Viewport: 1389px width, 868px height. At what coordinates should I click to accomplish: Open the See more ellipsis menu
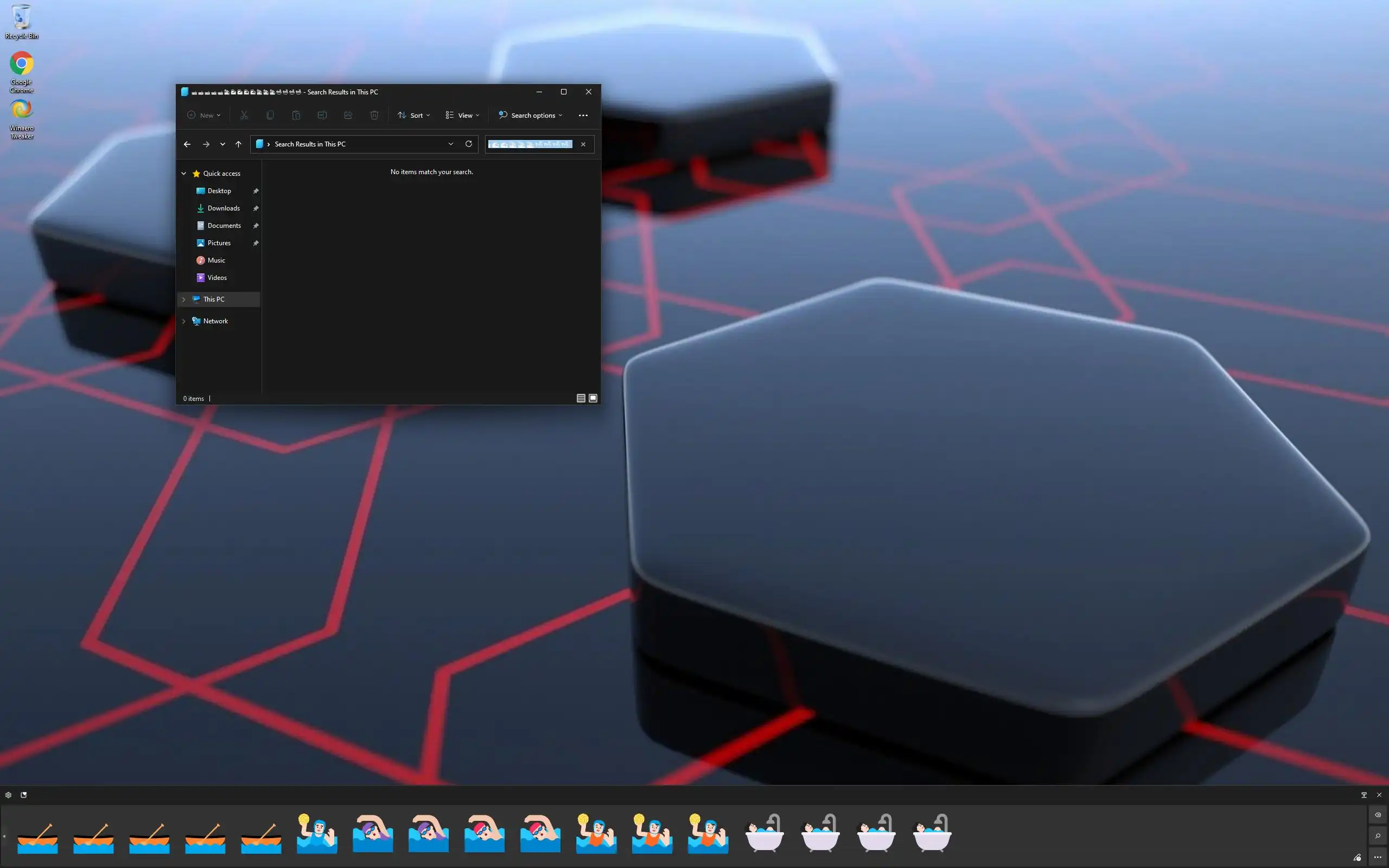(x=583, y=116)
